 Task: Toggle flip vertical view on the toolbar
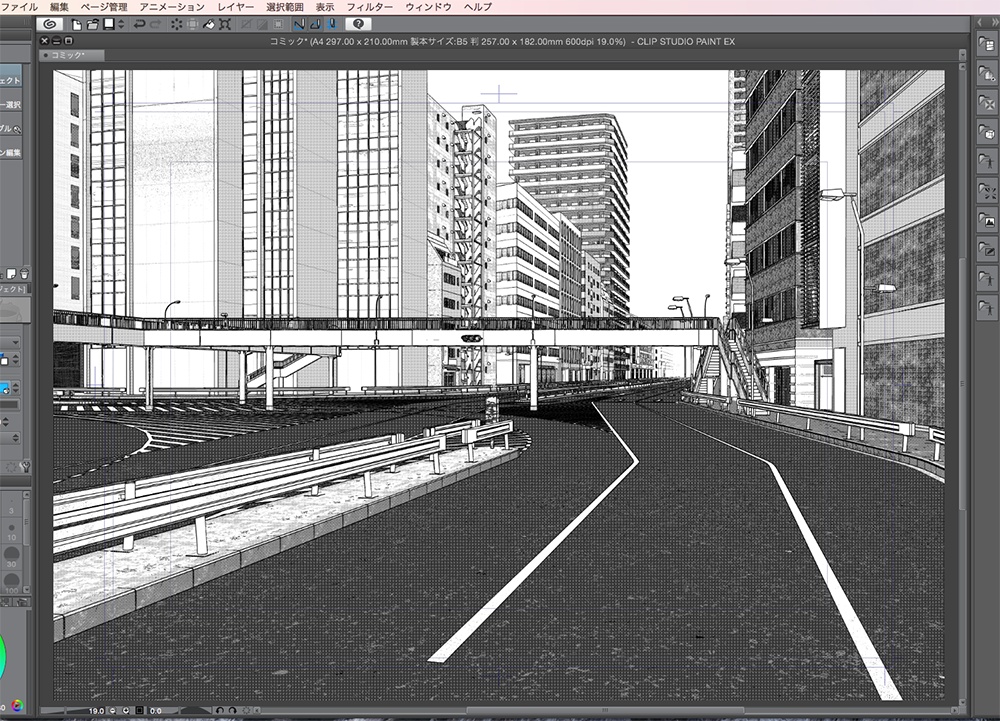click(x=316, y=25)
